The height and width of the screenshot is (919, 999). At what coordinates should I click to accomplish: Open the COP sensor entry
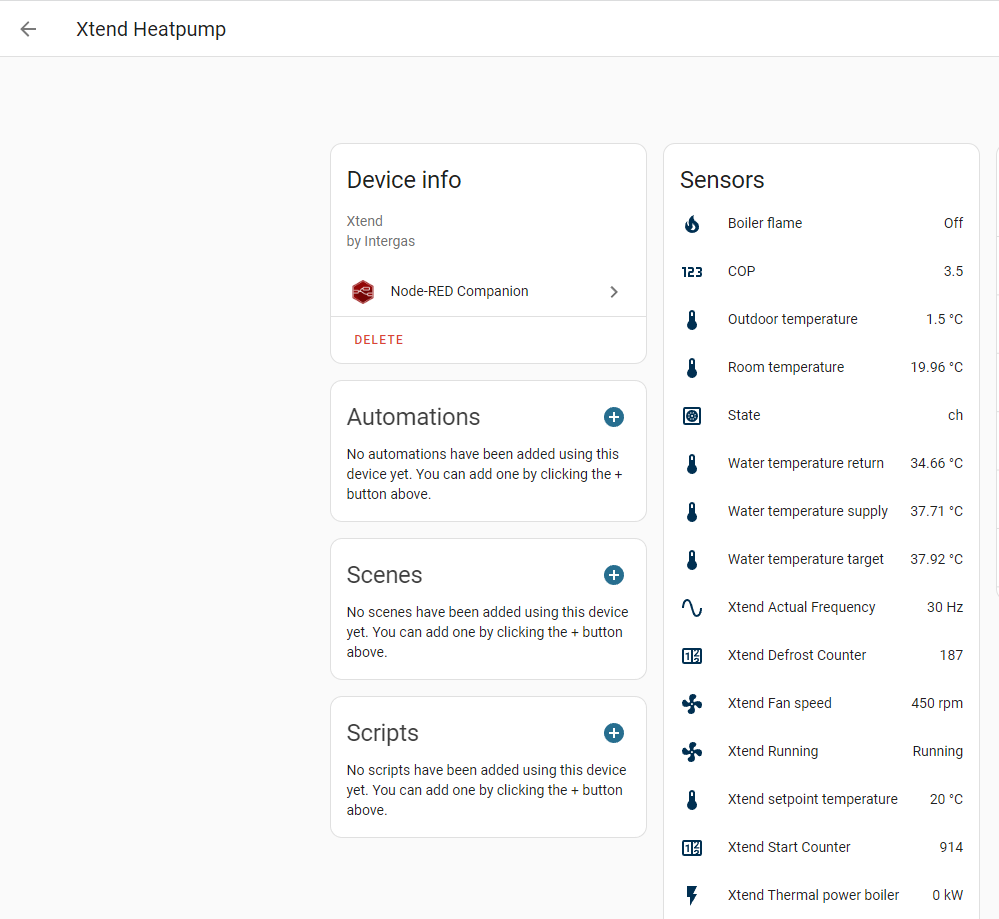pos(821,271)
